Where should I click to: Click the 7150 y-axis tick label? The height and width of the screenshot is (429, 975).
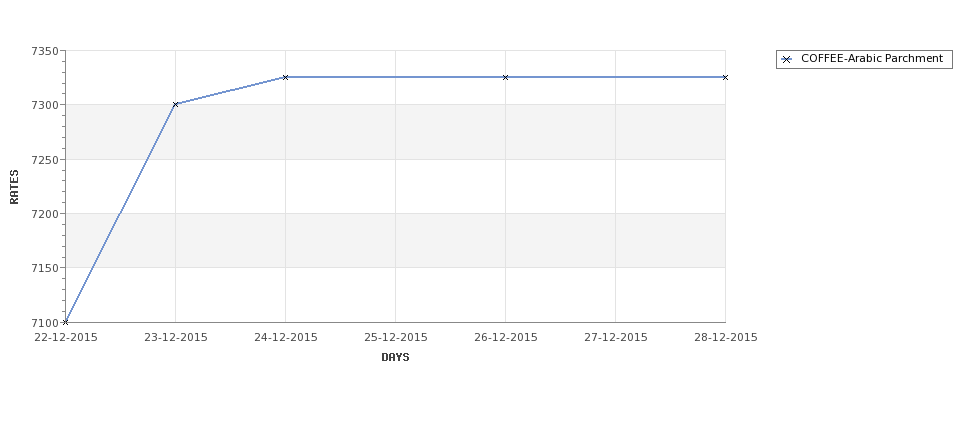[x=45, y=268]
